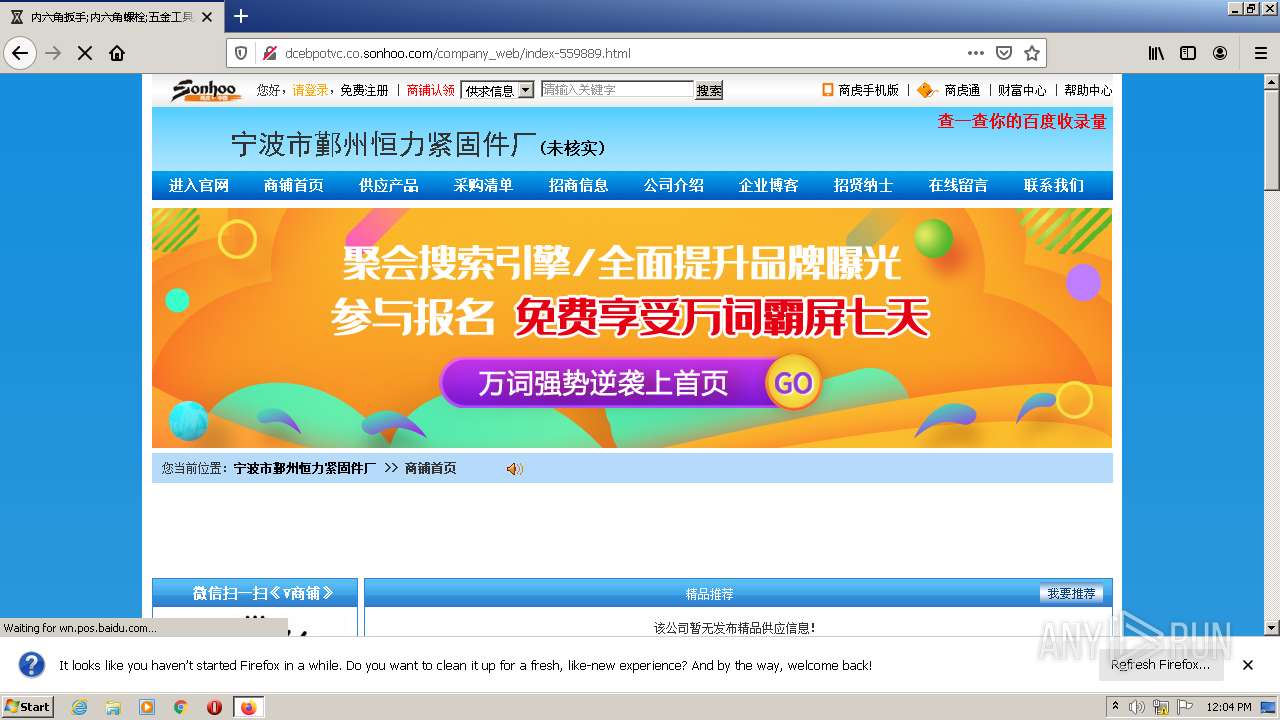This screenshot has height=720, width=1280.
Task: Open Windows Media Player in taskbar
Action: tap(147, 707)
